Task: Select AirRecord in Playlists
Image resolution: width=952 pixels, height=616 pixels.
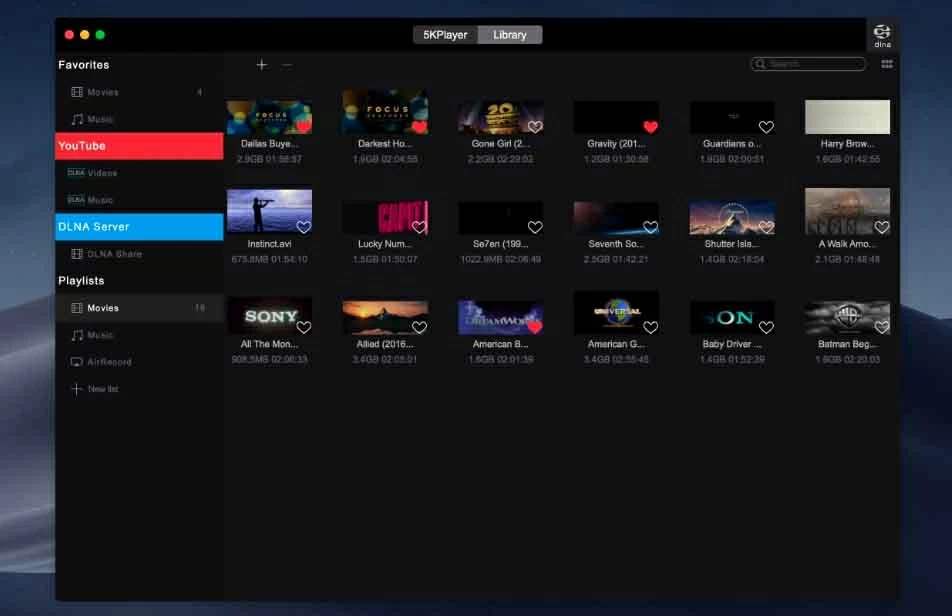Action: 109,362
